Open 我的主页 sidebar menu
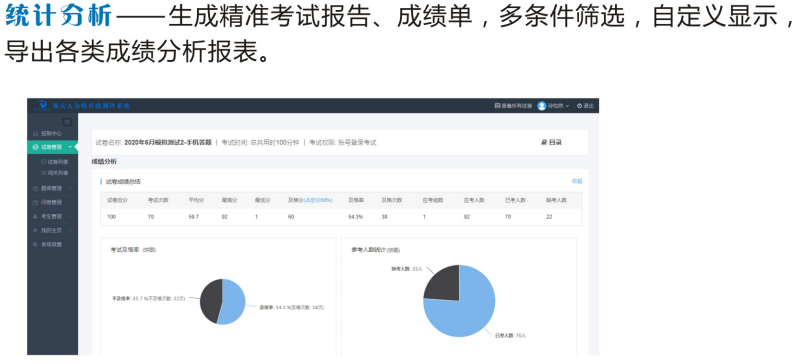This screenshot has width=796, height=364. 51,230
